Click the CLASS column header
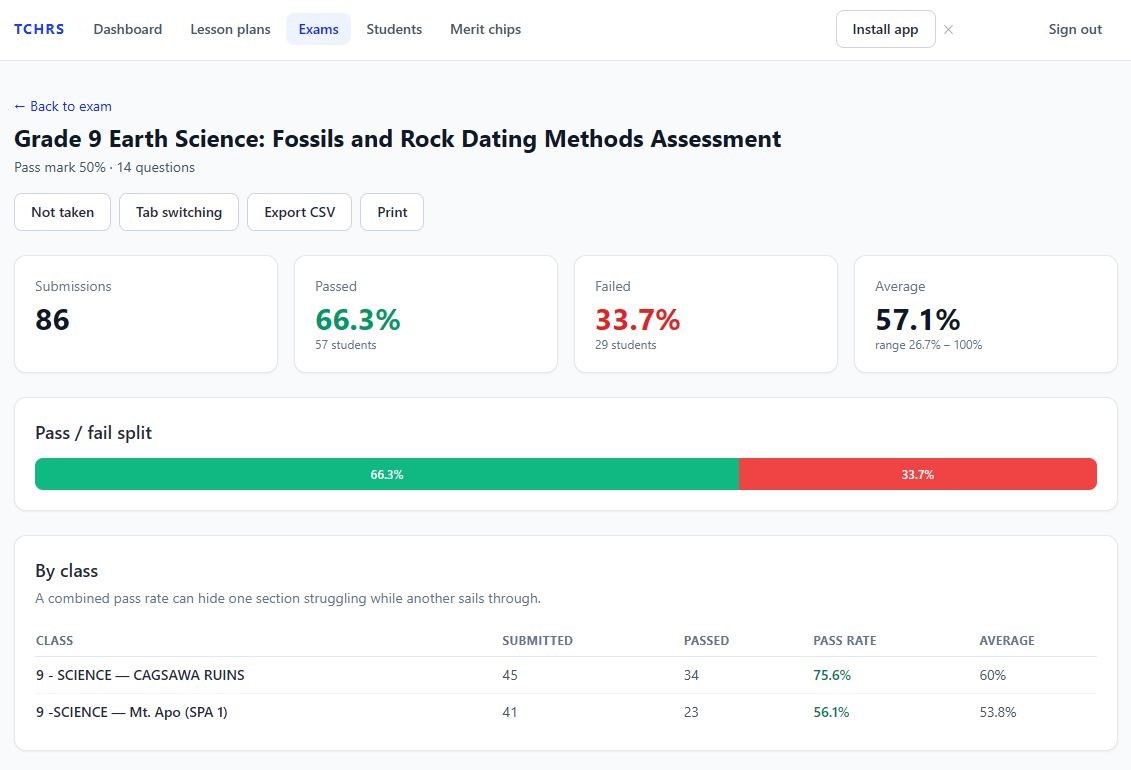 [54, 640]
